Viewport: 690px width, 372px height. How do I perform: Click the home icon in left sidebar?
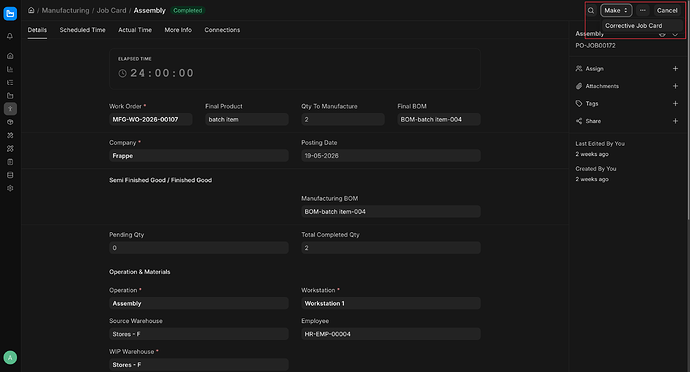click(x=10, y=56)
